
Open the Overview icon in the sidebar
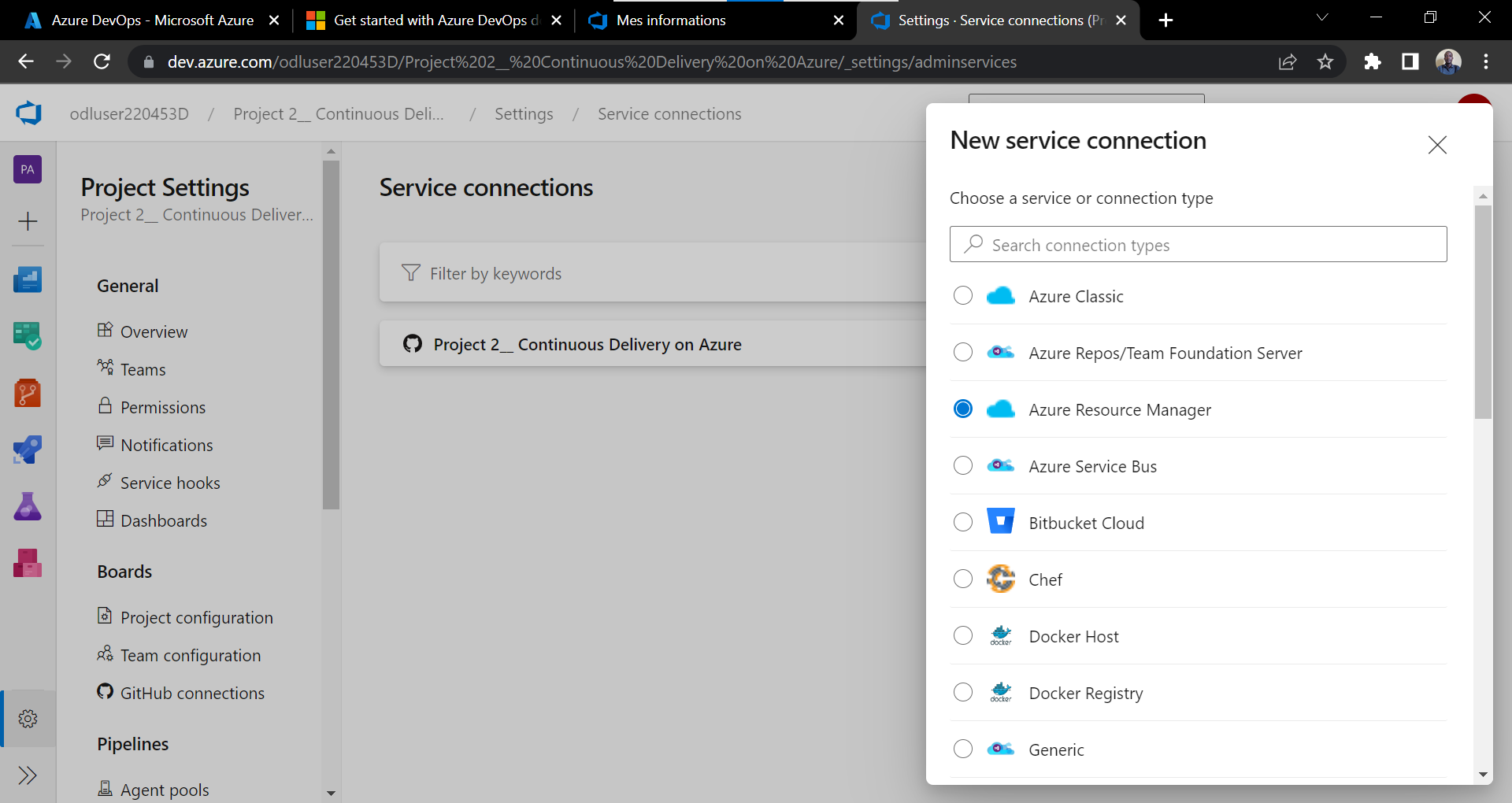pos(28,279)
